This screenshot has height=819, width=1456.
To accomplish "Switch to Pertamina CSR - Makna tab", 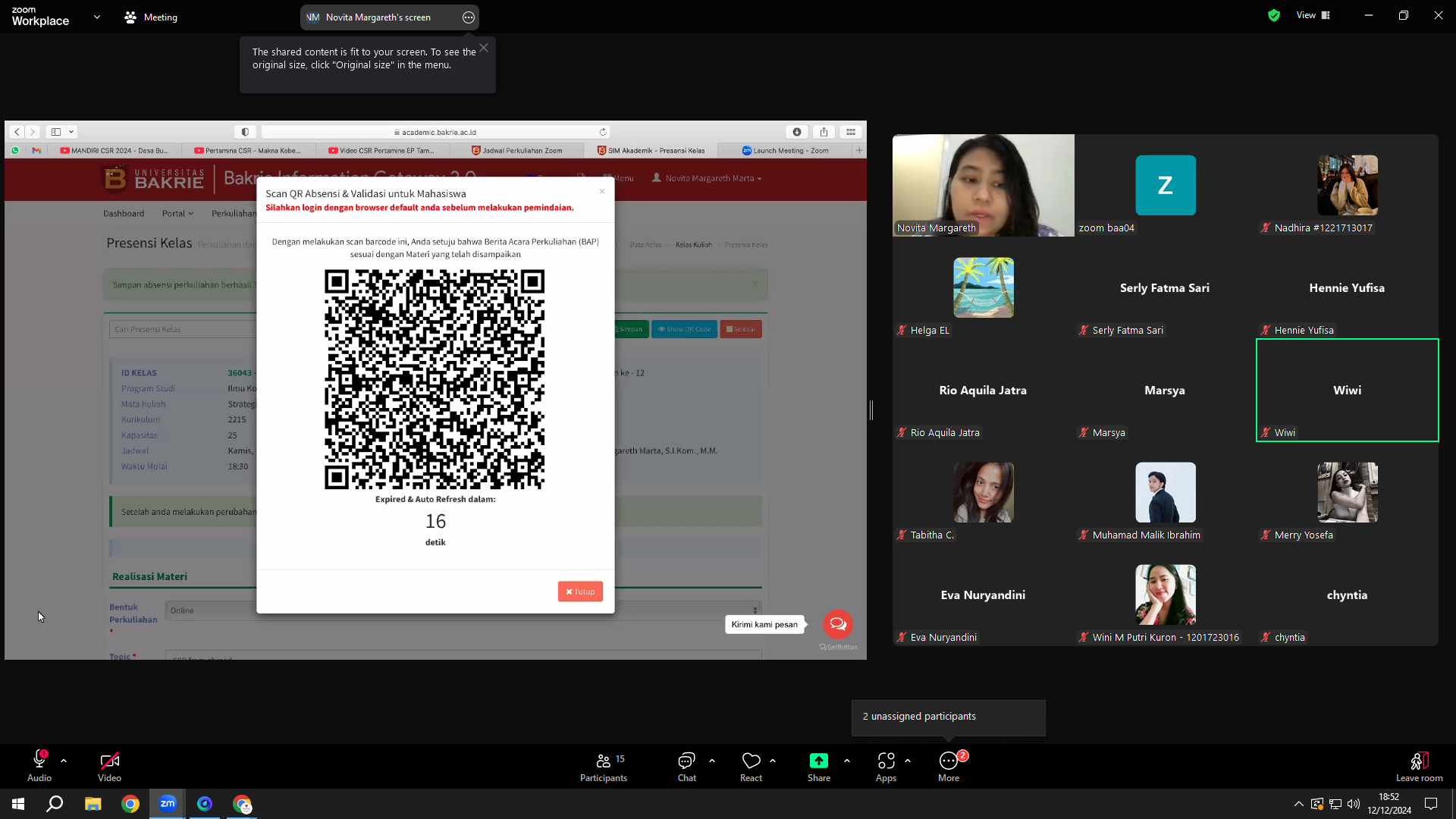I will [249, 151].
